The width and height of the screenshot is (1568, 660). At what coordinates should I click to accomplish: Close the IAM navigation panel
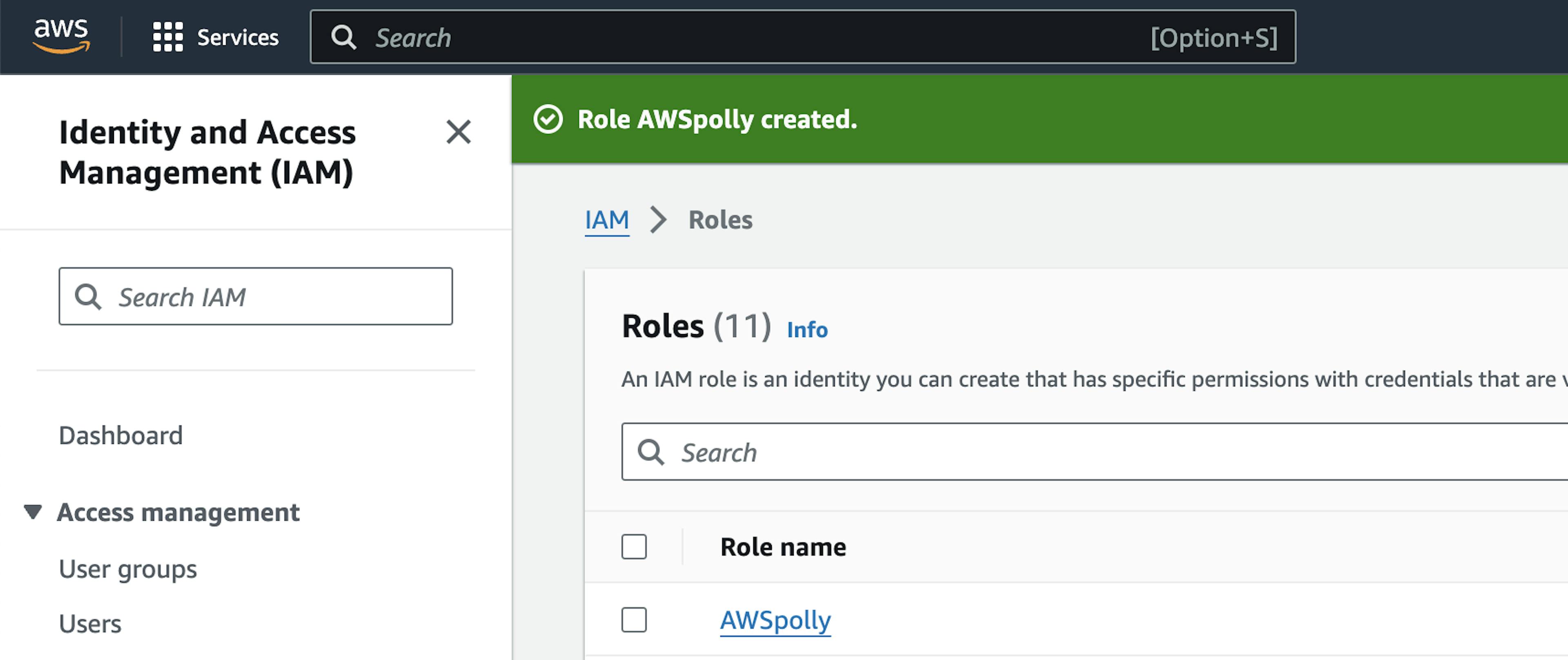pyautogui.click(x=458, y=132)
